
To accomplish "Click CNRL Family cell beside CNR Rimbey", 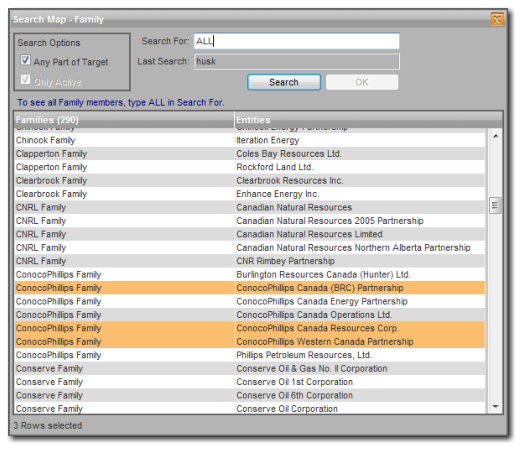I will [124, 261].
